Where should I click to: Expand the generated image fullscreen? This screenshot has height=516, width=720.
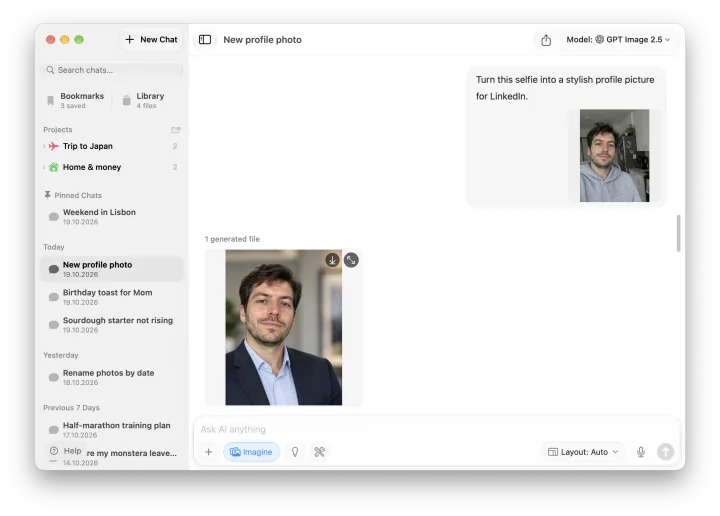[x=351, y=260]
